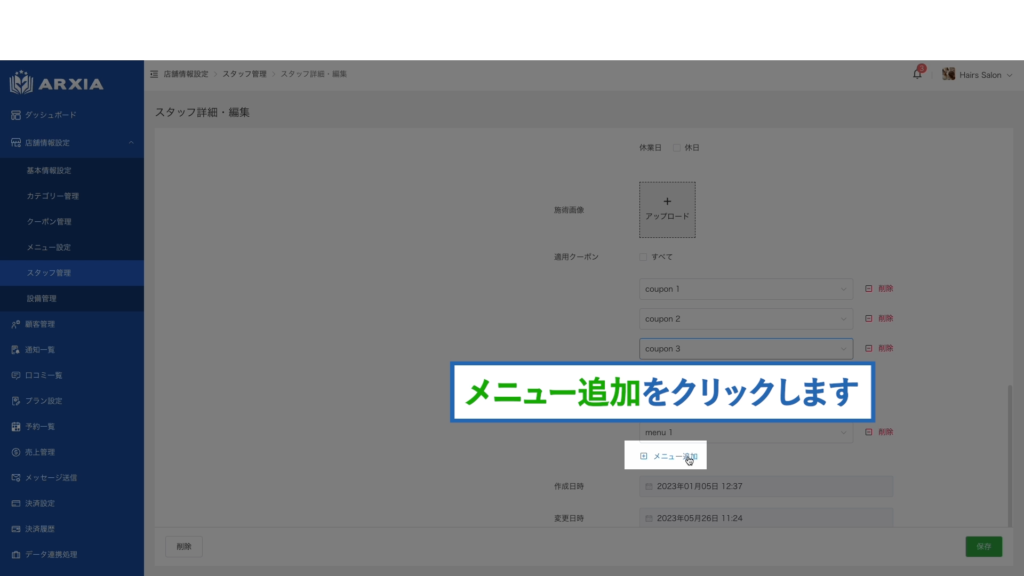Open the プラン設定 sidebar icon
The image size is (1024, 576).
tap(16, 401)
